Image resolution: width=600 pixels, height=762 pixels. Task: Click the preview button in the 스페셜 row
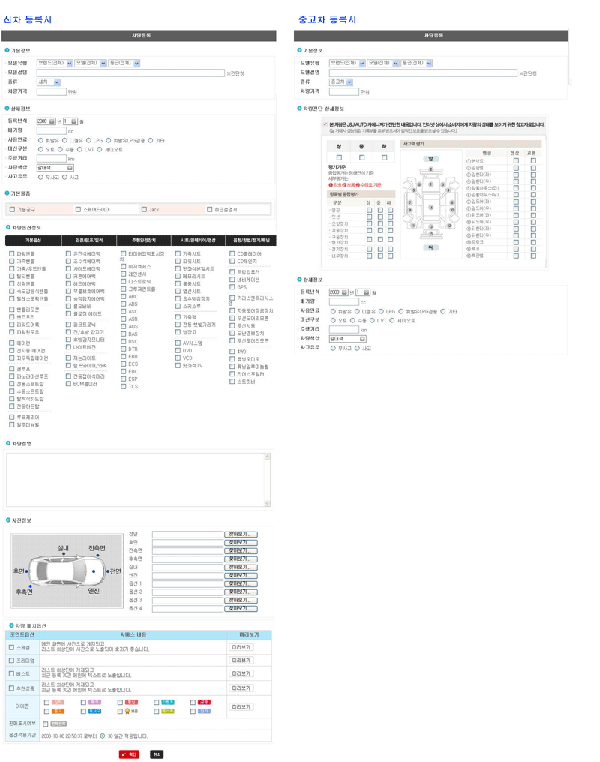[241, 647]
